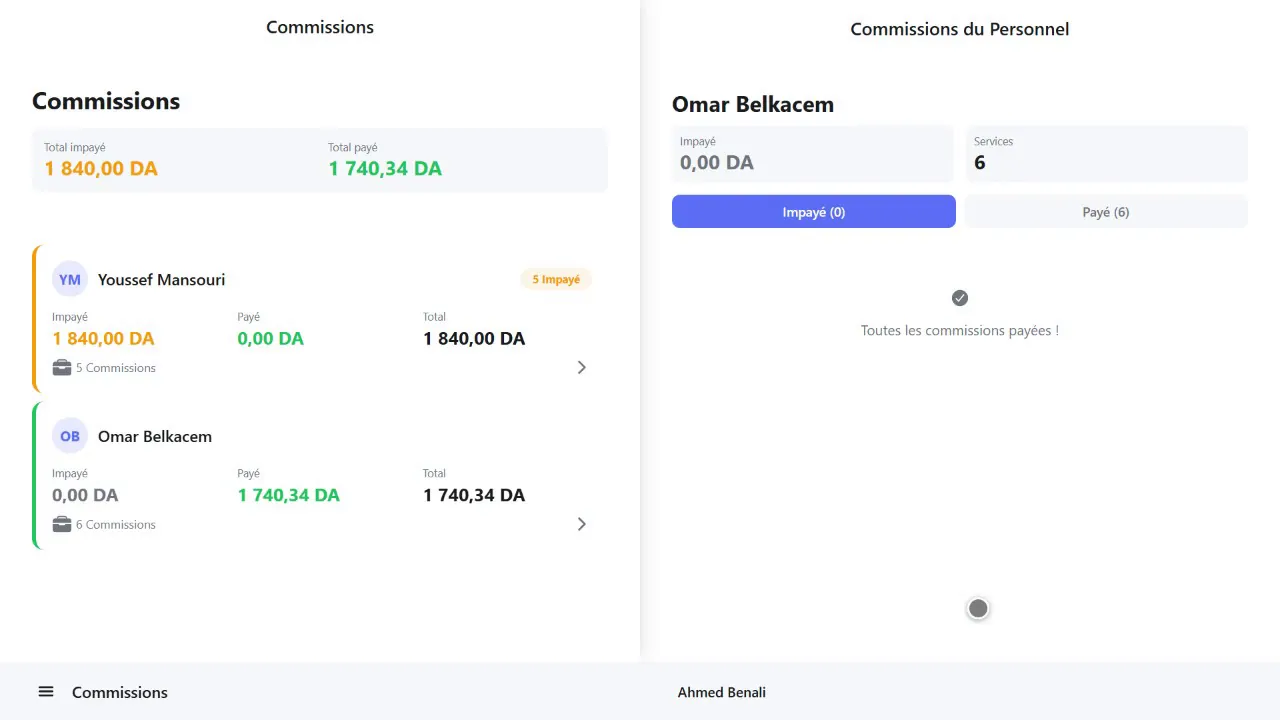
Task: Click Youssef's Payé 0,00 DA amount
Action: [270, 339]
